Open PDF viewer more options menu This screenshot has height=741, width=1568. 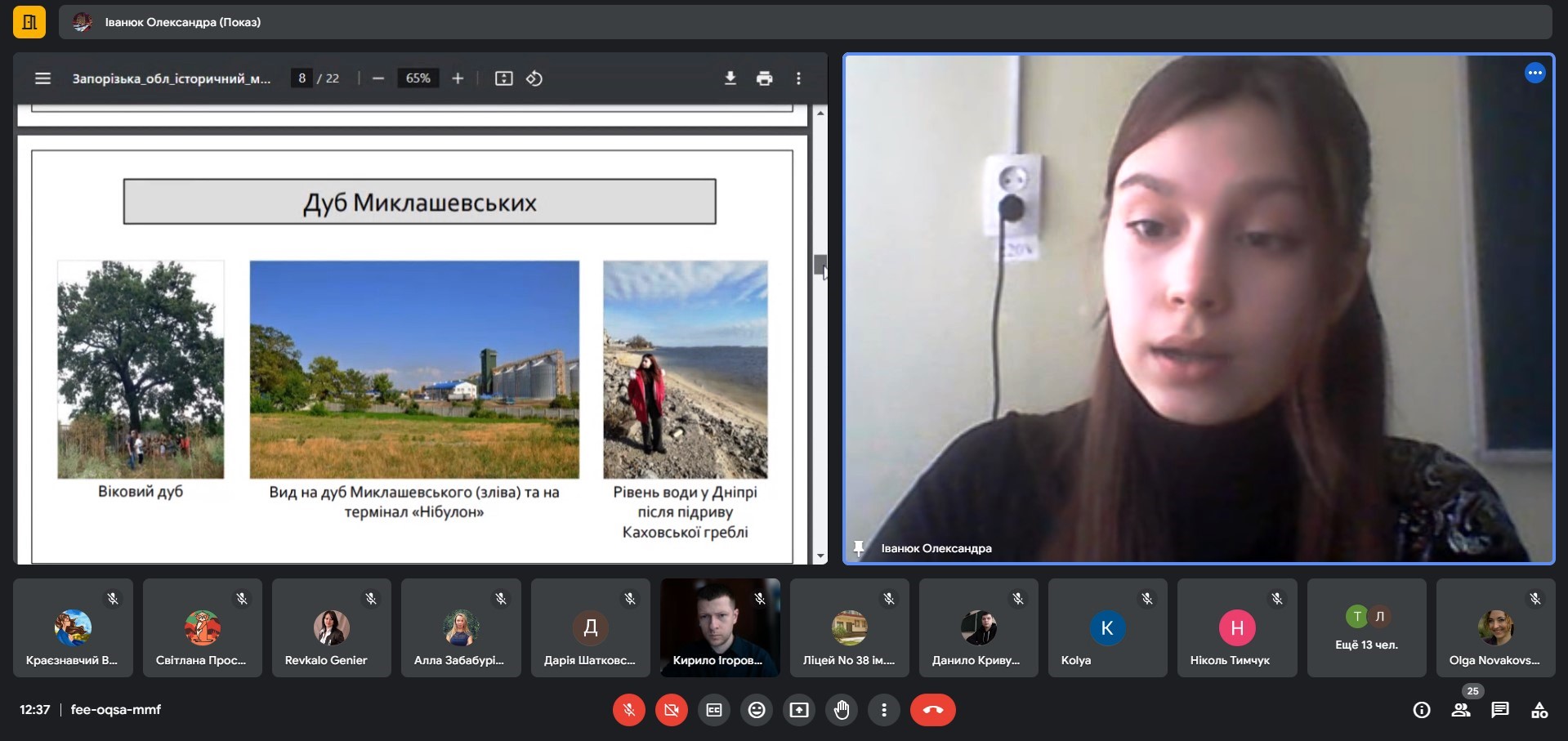(x=798, y=78)
